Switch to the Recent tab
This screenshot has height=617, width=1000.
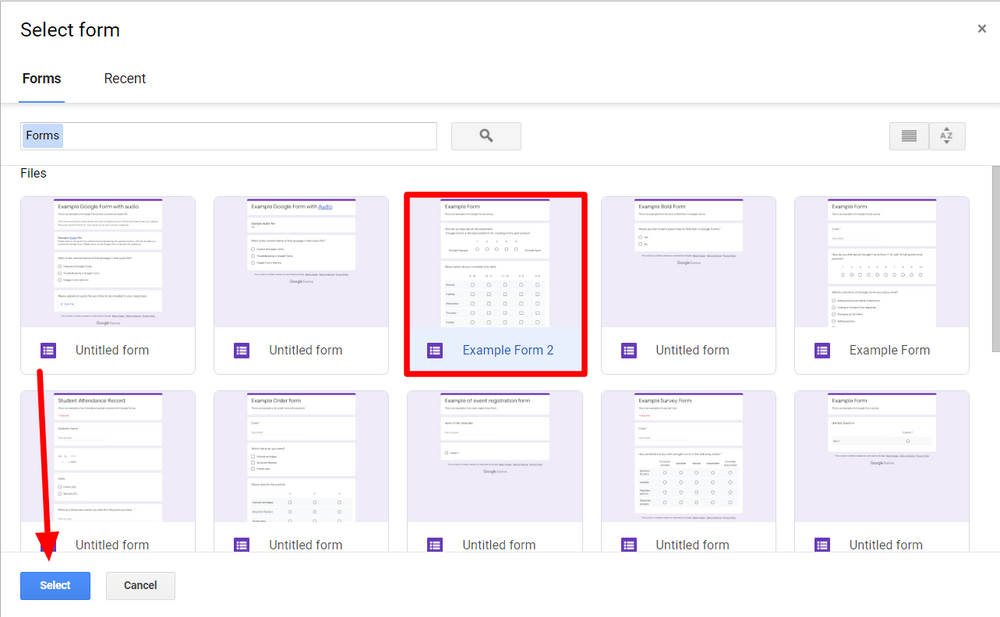tap(124, 78)
